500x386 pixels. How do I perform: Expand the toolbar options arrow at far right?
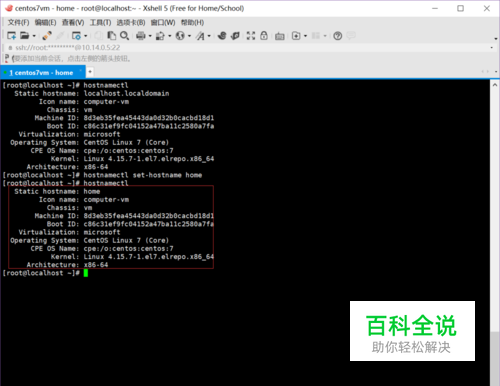tap(496, 39)
